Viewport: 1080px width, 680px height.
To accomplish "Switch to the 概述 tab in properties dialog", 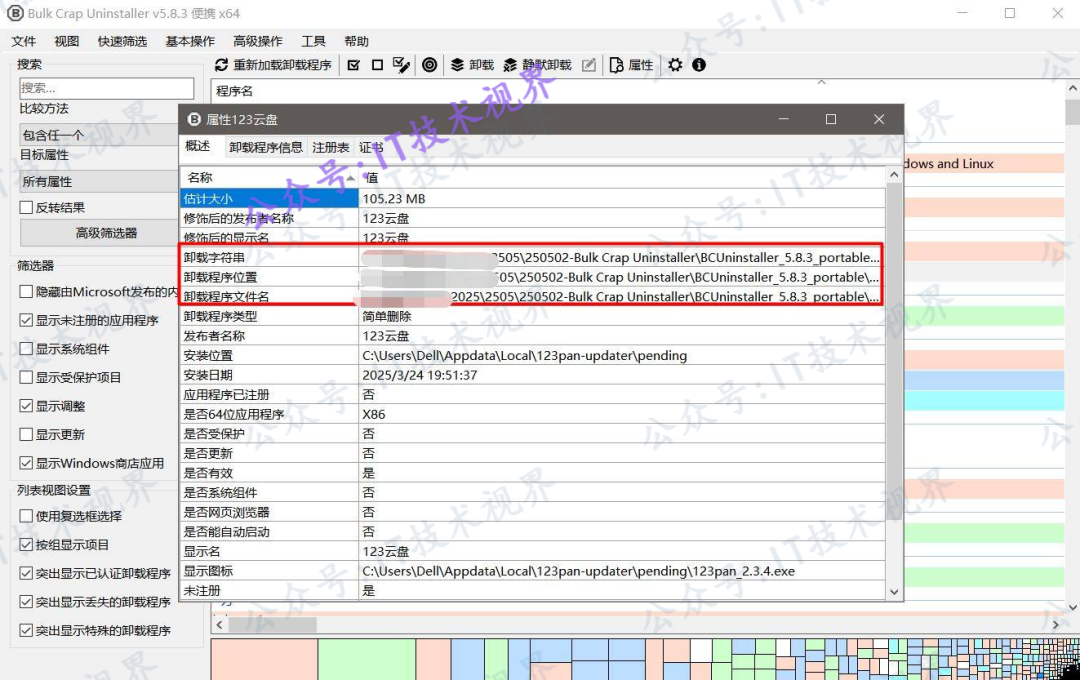I will [198, 146].
